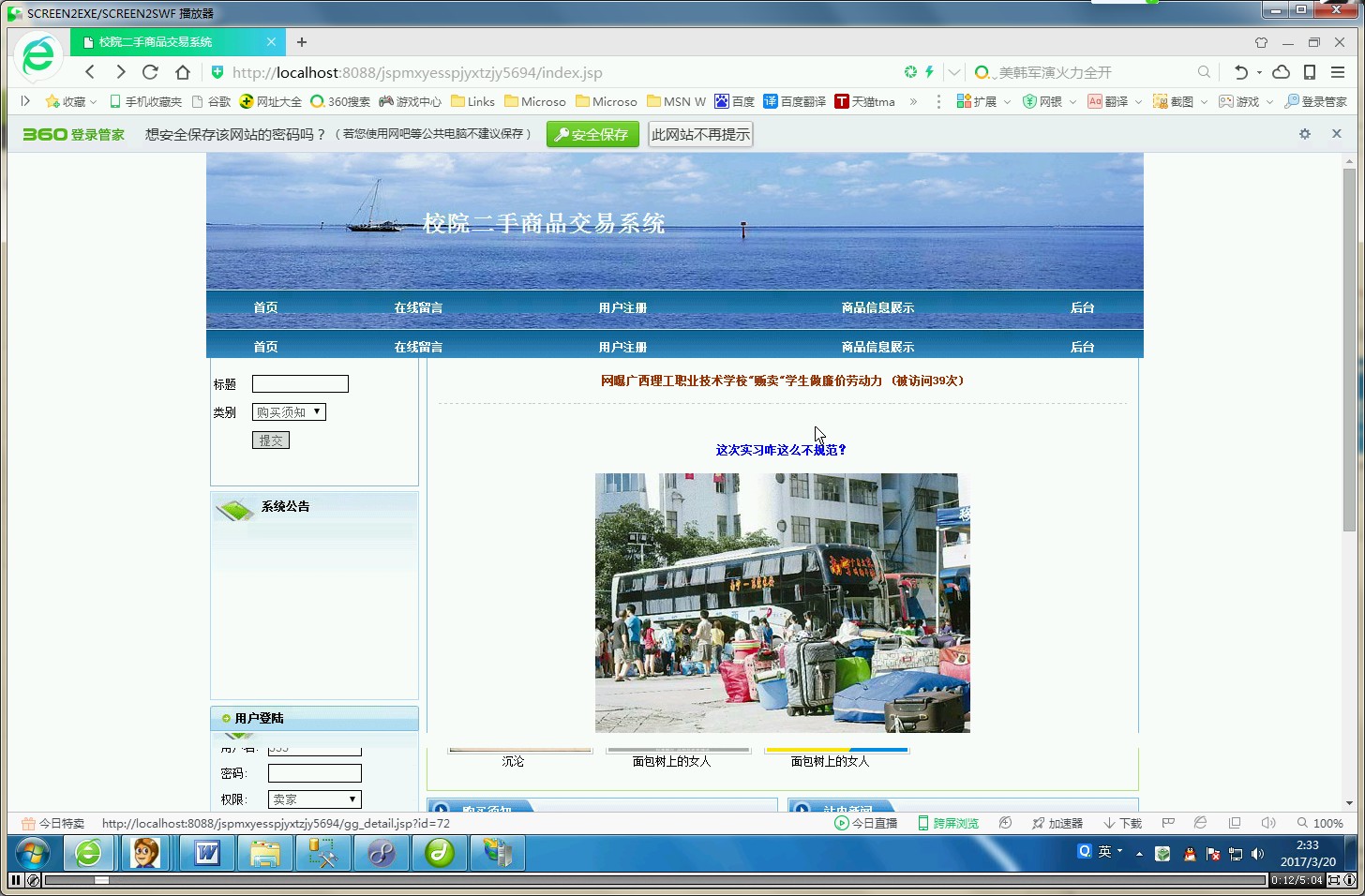1365x896 pixels.
Task: Open the 收藏 favorites star button
Action: pyautogui.click(x=71, y=101)
